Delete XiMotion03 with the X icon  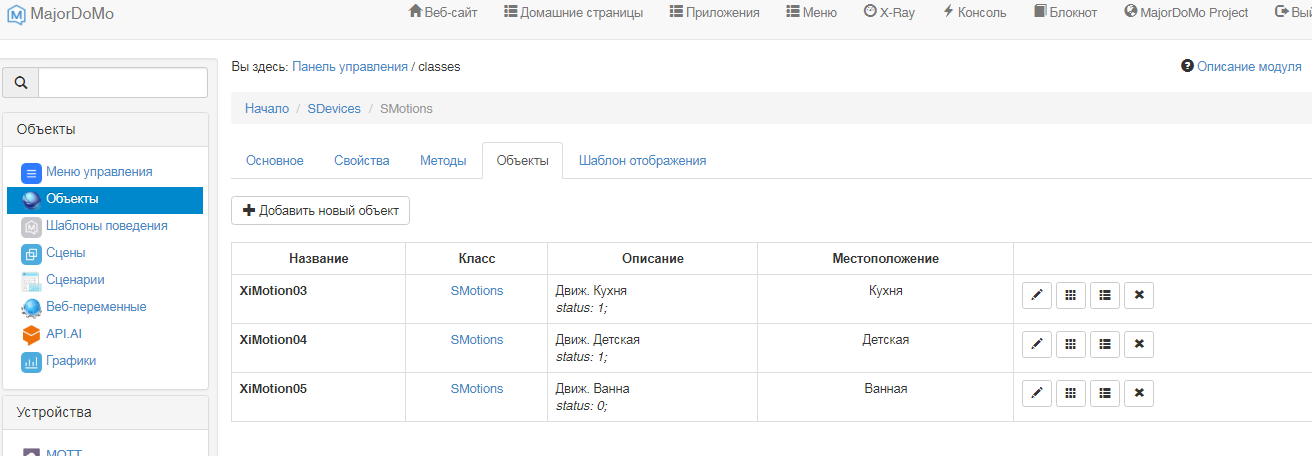tap(1138, 295)
